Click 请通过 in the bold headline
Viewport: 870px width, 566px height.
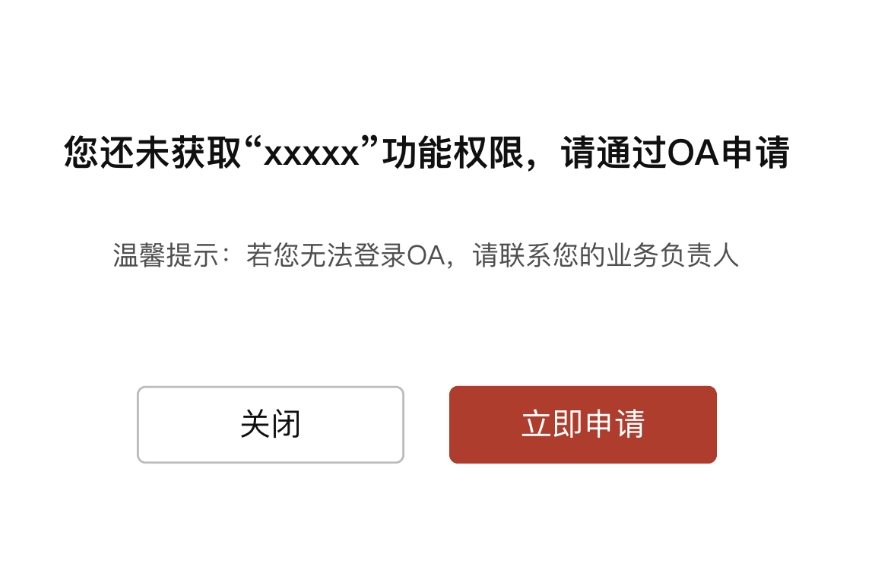tap(614, 152)
